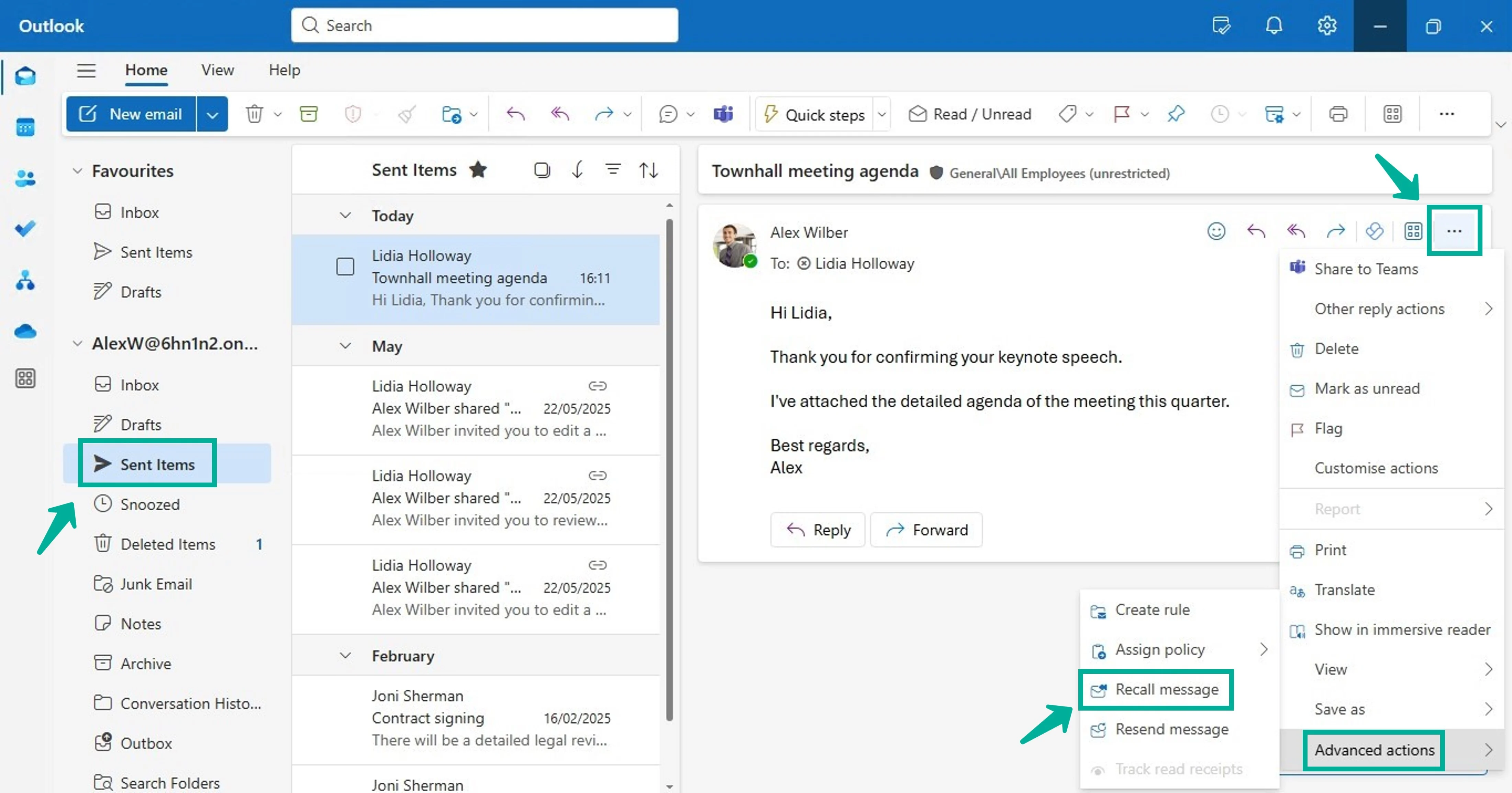Viewport: 1512px width, 793px height.
Task: Open the Deleted Items folder
Action: [x=168, y=544]
